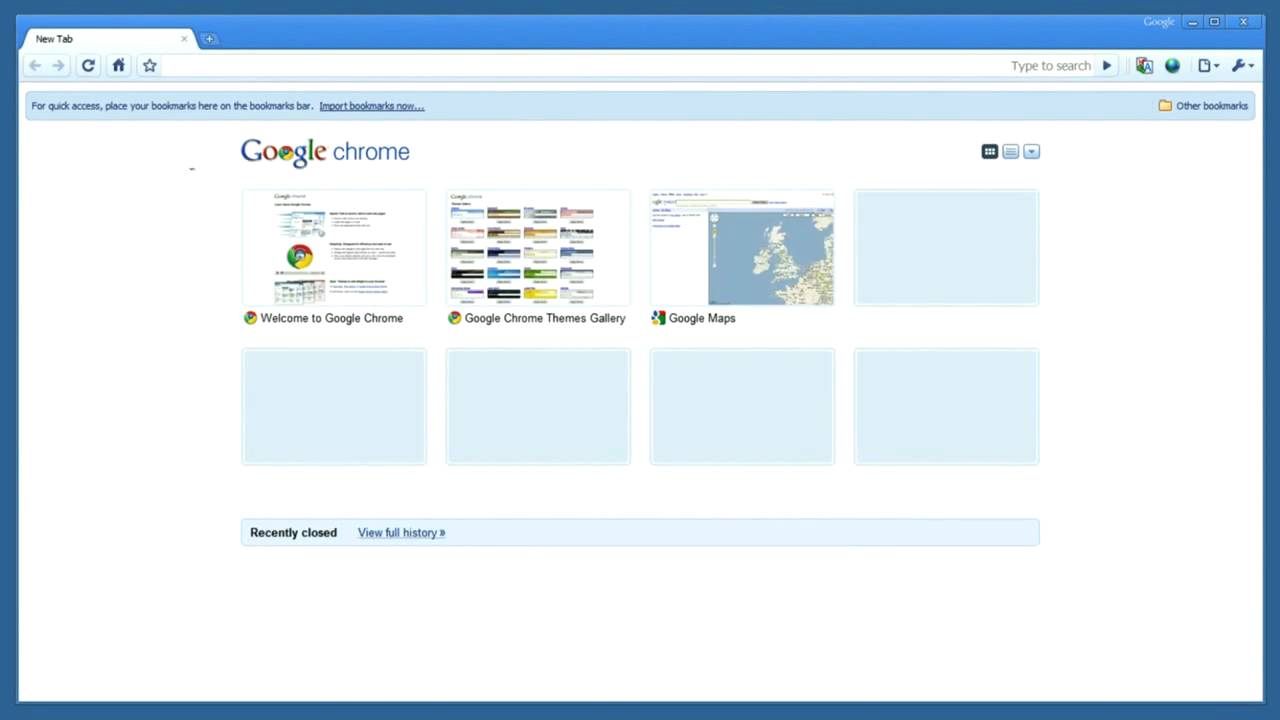The height and width of the screenshot is (720, 1280).
Task: Close the New Tab tab
Action: (x=184, y=39)
